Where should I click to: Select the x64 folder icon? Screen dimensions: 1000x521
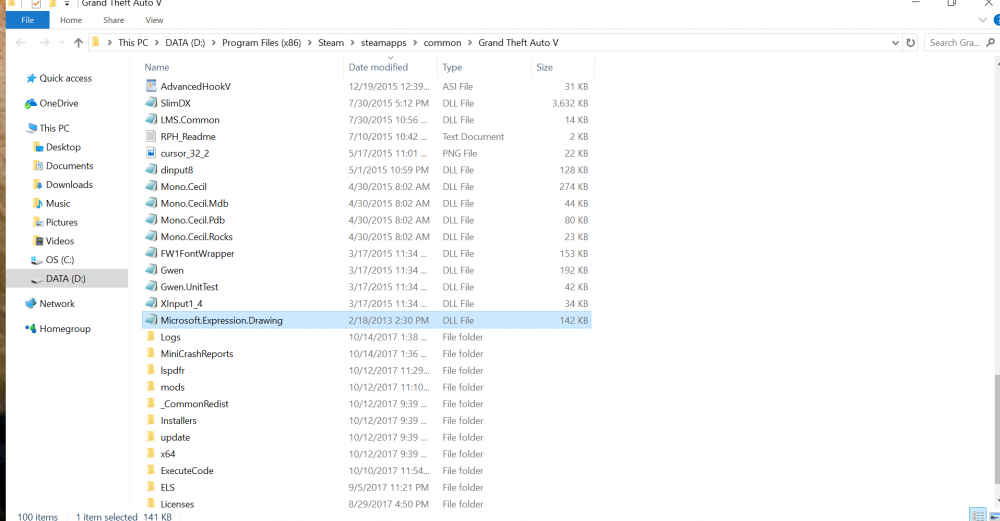pos(151,453)
